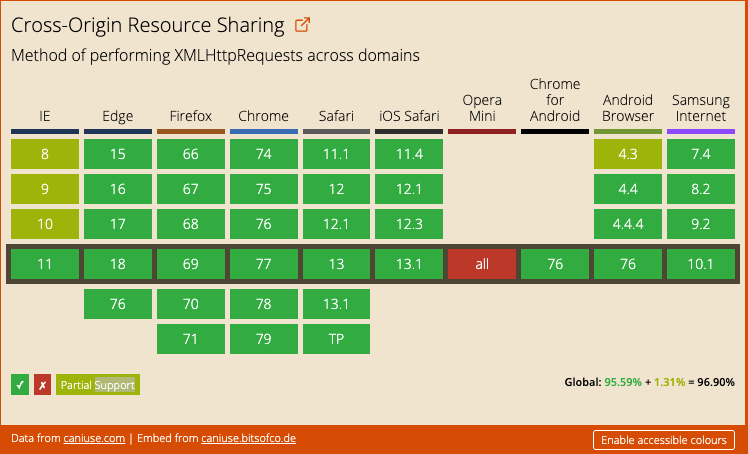
Task: Select the IE browser column header
Action: pos(45,116)
